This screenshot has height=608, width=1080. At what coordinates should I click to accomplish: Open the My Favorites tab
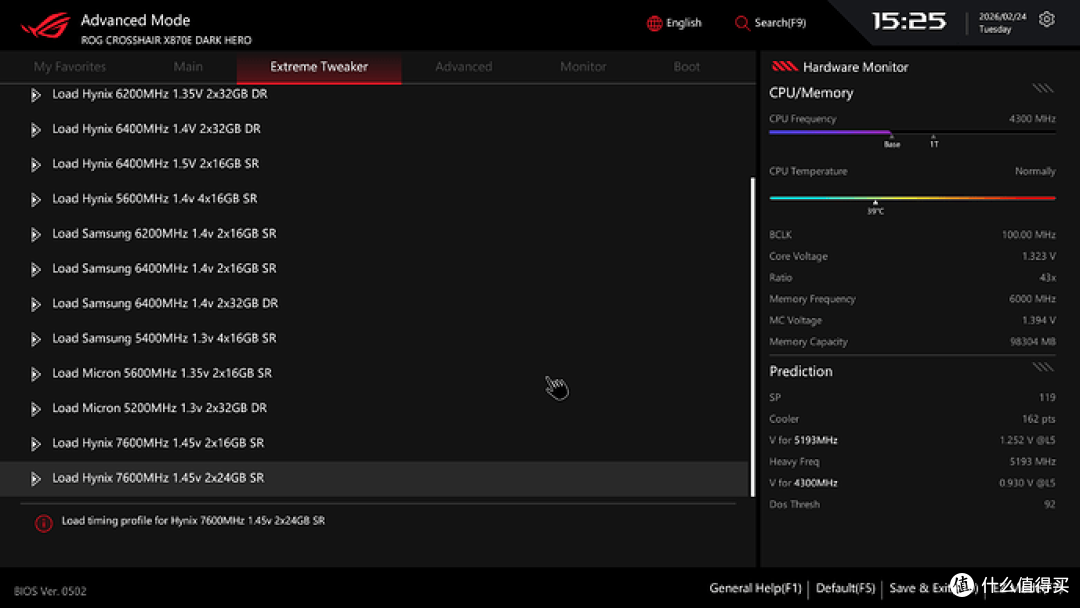[x=70, y=67]
